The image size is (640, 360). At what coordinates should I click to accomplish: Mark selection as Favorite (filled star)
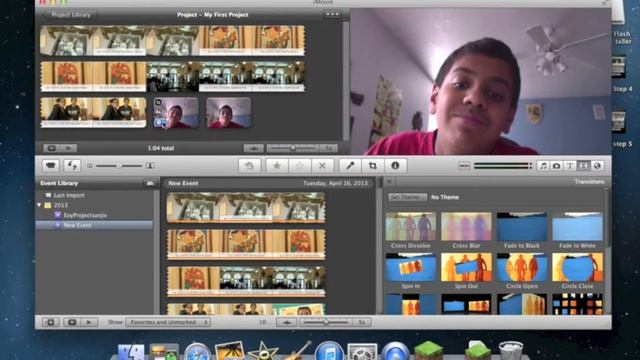[277, 166]
